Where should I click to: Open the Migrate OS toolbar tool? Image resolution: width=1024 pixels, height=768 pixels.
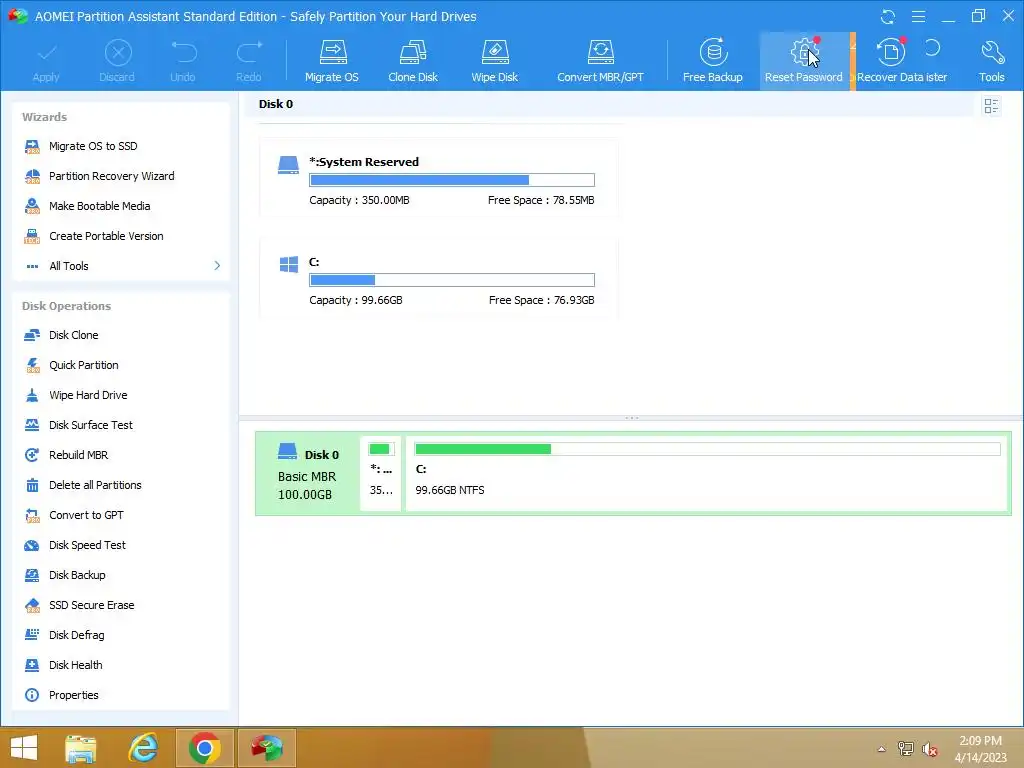(332, 61)
